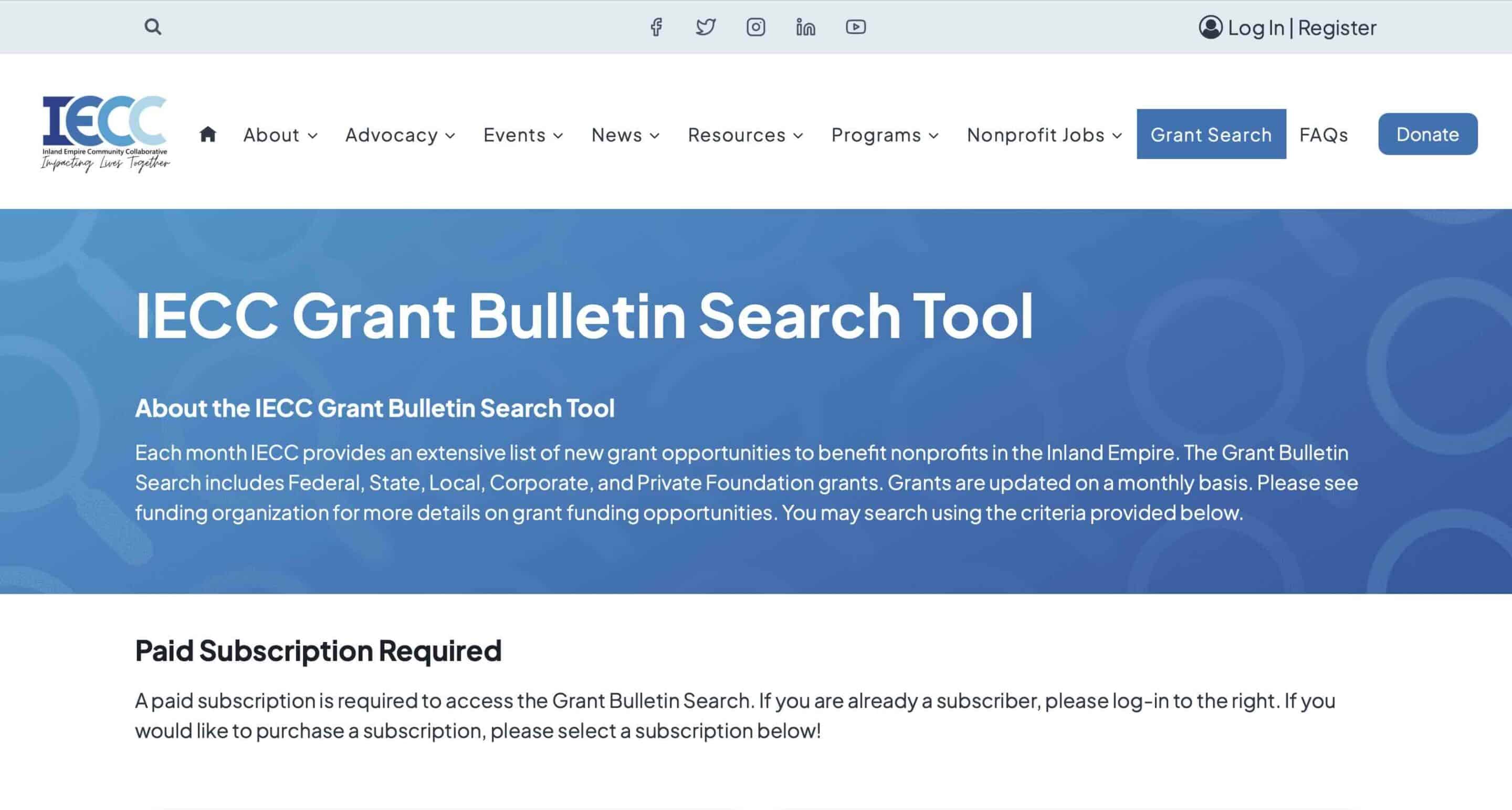Open the Nonprofit Jobs menu

point(1036,135)
